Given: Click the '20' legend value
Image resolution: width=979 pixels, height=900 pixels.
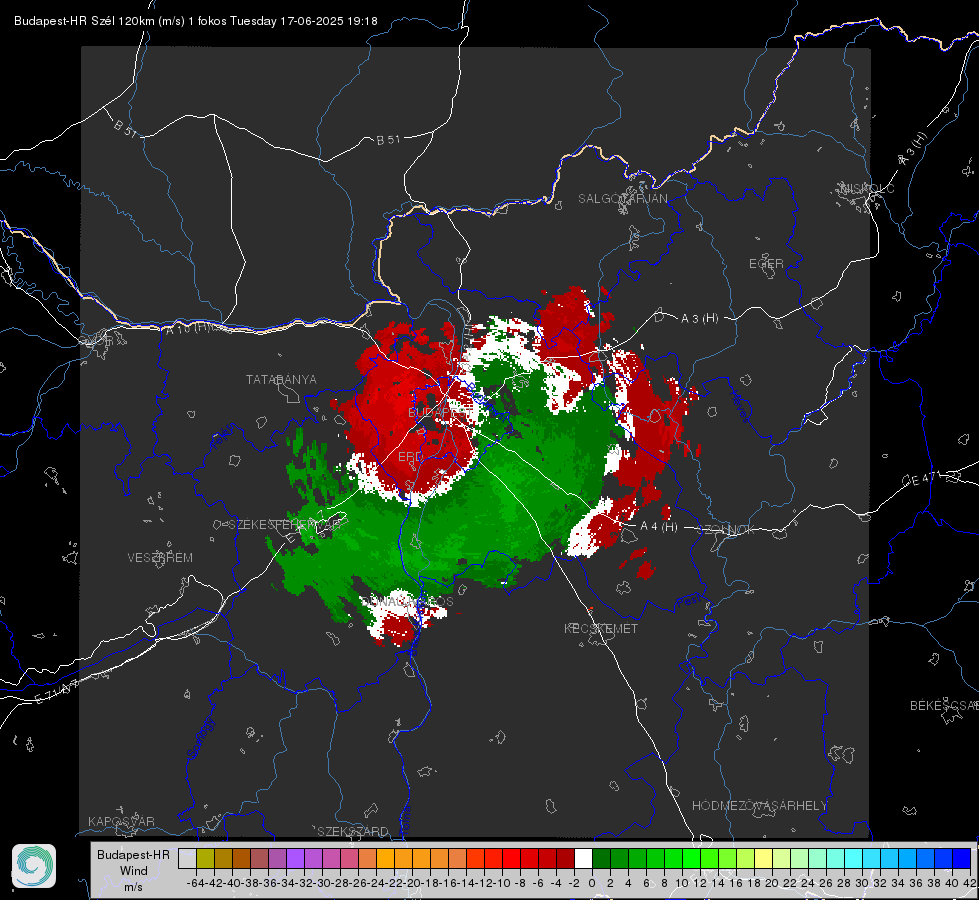Looking at the screenshot, I should pos(772,883).
